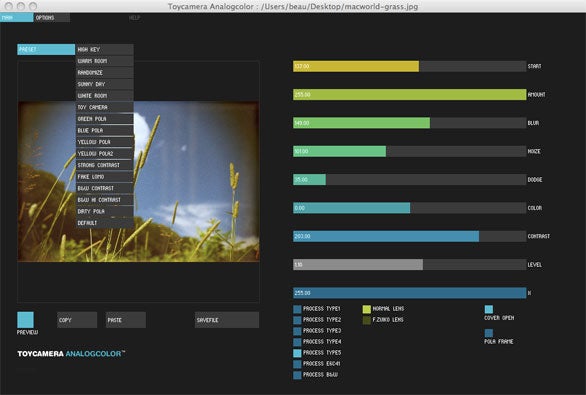
Task: Select the Normal Lens option
Action: [x=367, y=309]
